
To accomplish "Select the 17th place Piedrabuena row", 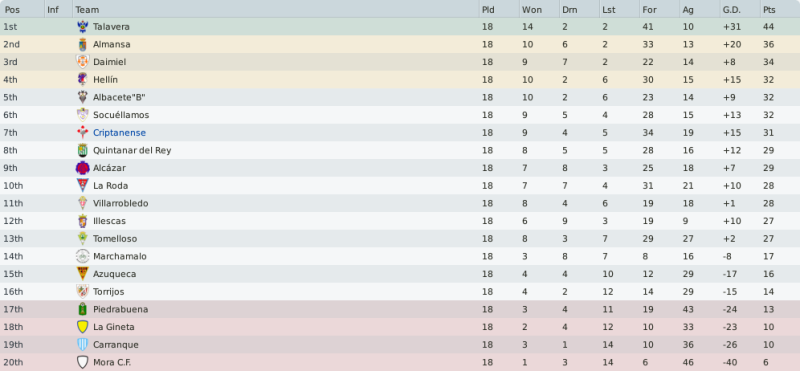I will tap(400, 309).
